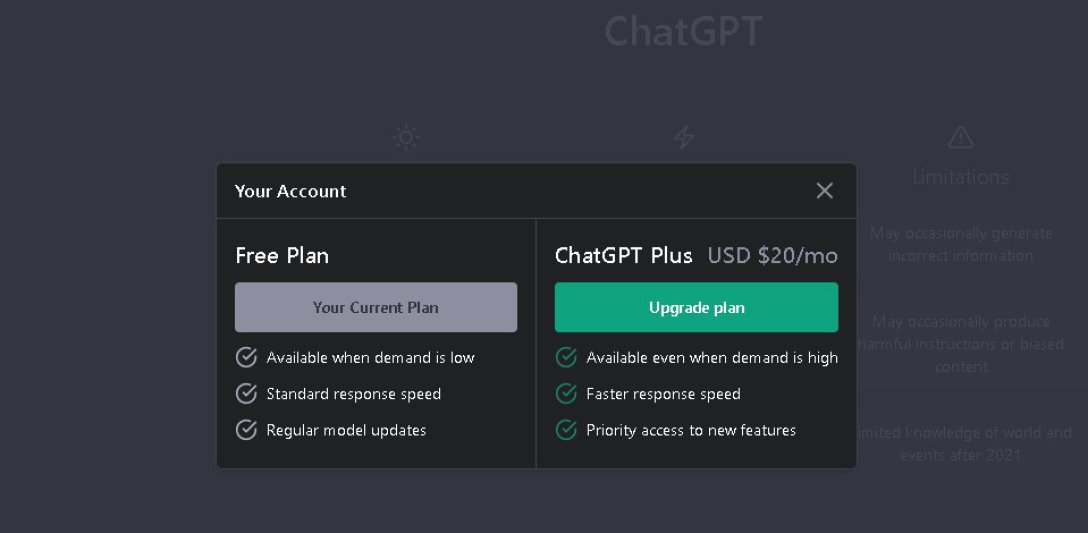Screen dimensions: 1088x533
Task: Close the Your Account dialog
Action: [824, 191]
